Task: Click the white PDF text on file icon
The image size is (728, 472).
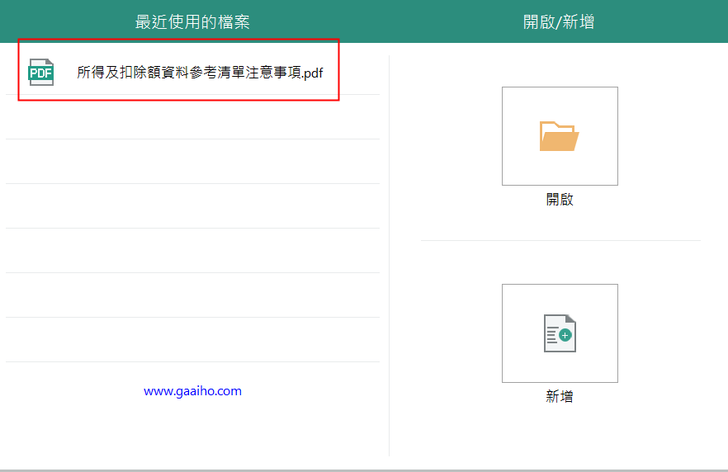Action: [41, 73]
